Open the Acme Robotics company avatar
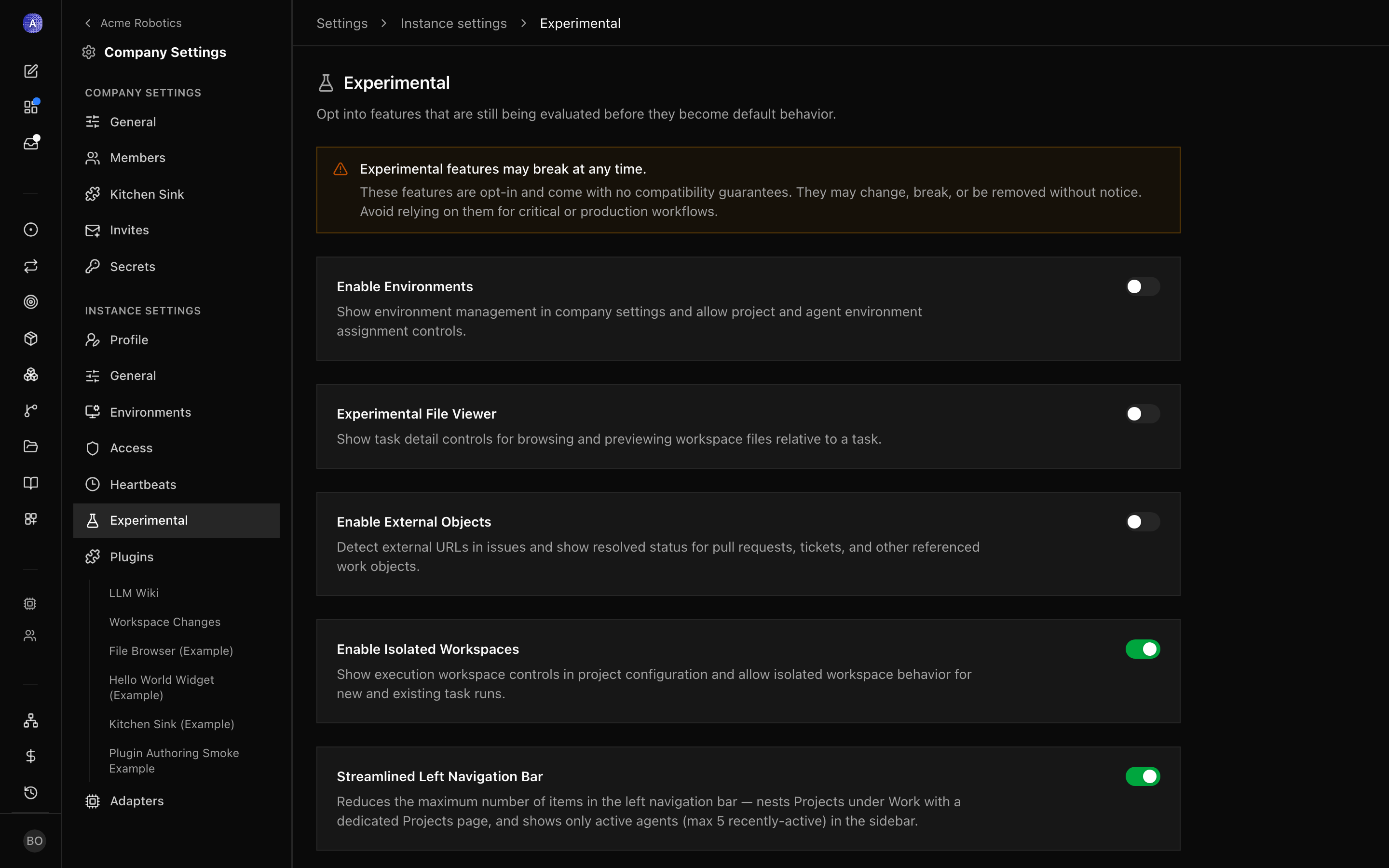Screen dimensions: 1389x868 tap(32, 23)
